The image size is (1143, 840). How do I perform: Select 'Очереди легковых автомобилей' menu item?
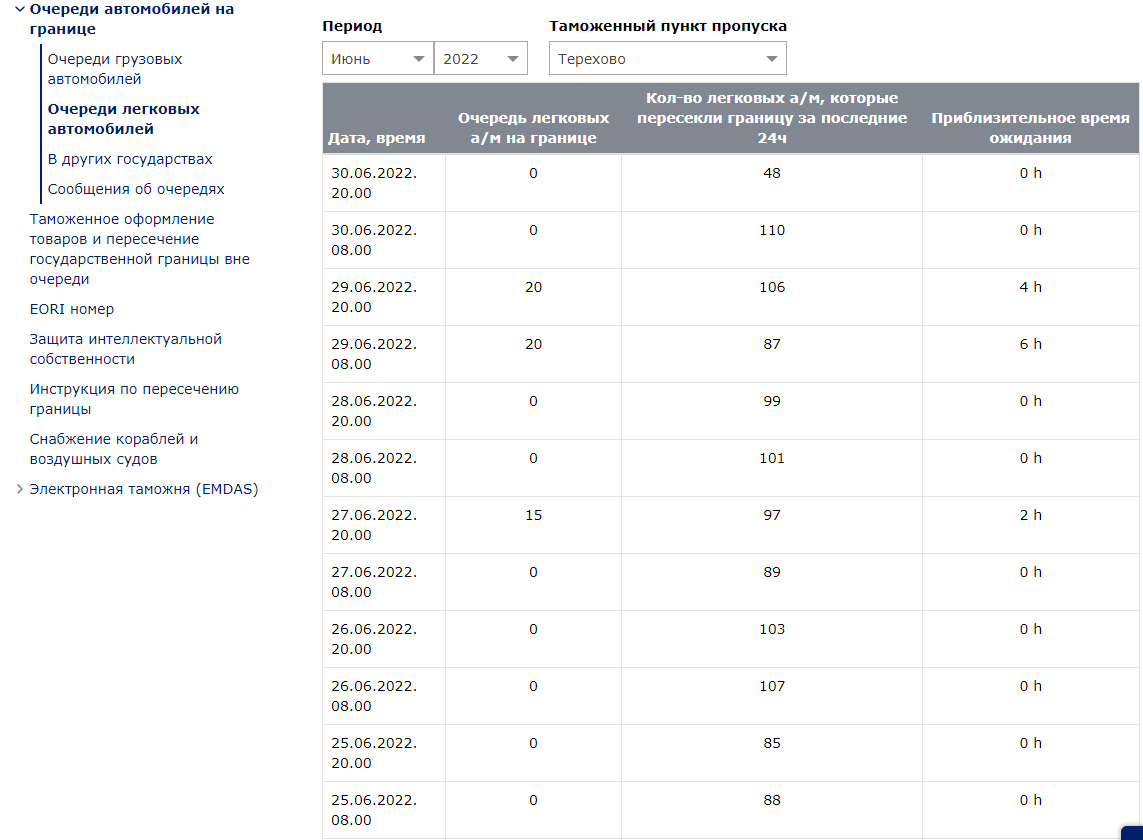click(x=123, y=119)
